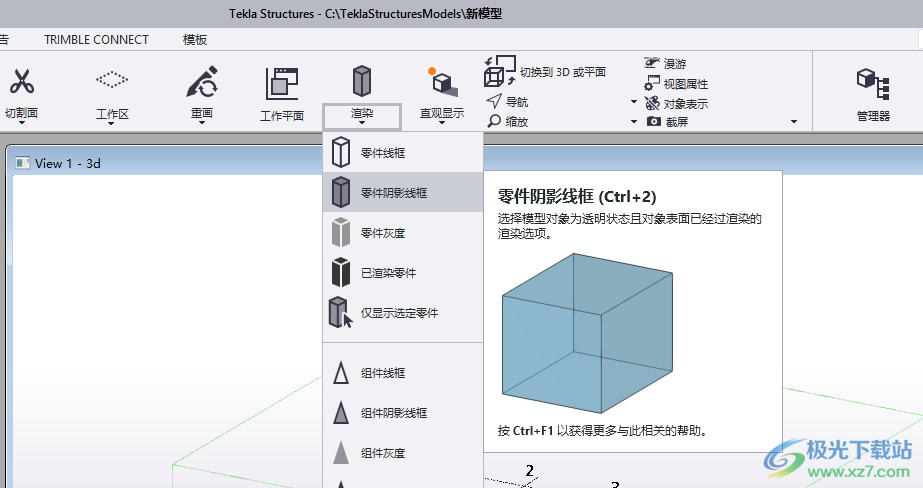The height and width of the screenshot is (488, 923).
Task: Click the 截屏 label
Action: coord(676,122)
